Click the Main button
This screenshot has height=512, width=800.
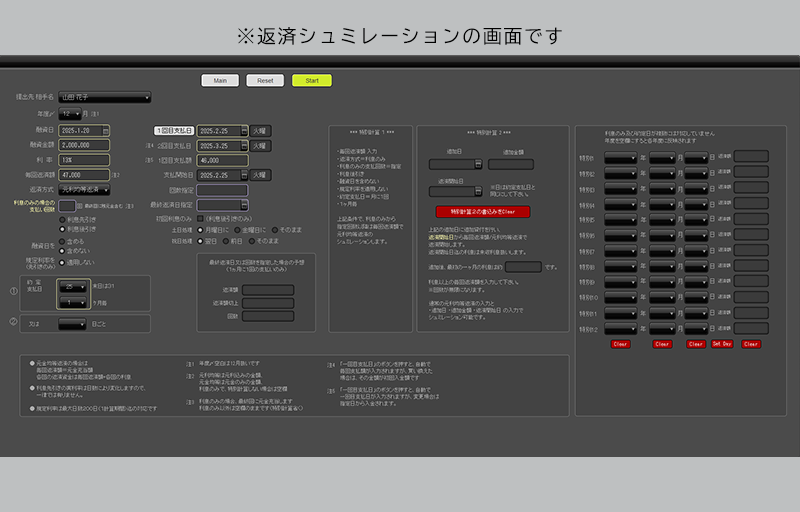[x=220, y=81]
